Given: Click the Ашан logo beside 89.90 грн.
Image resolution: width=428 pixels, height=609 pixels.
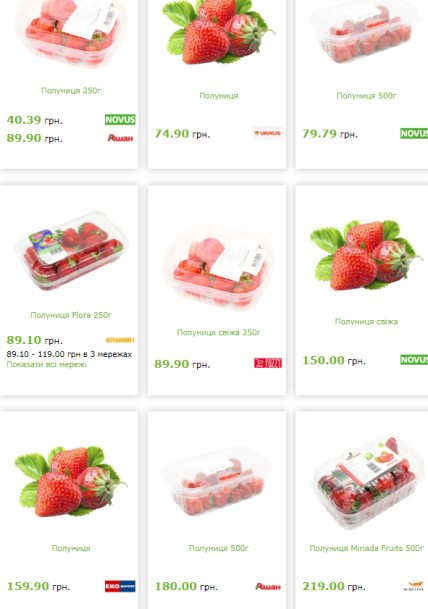Looking at the screenshot, I should click(x=120, y=138).
